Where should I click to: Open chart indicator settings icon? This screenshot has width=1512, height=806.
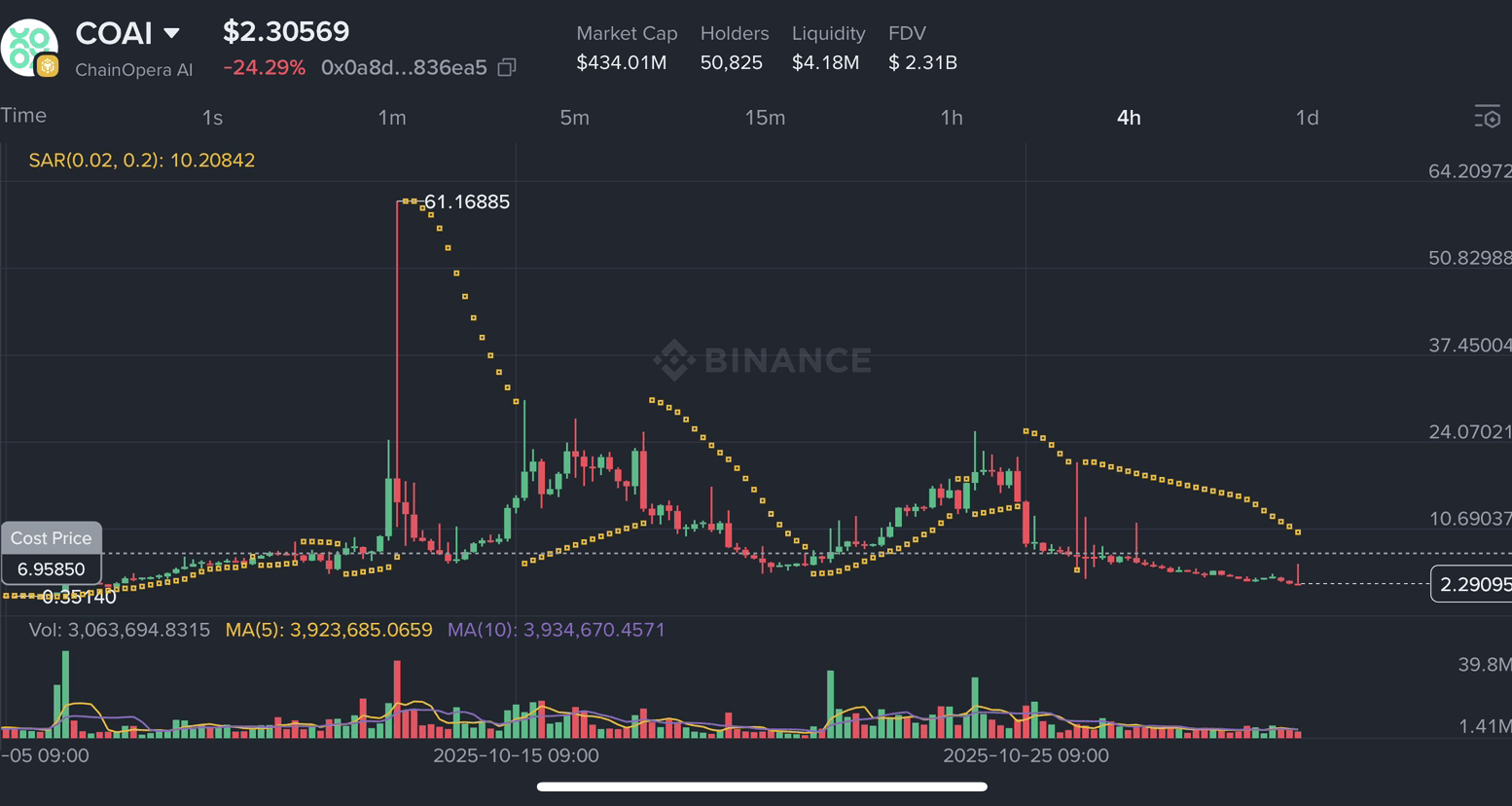[1487, 118]
